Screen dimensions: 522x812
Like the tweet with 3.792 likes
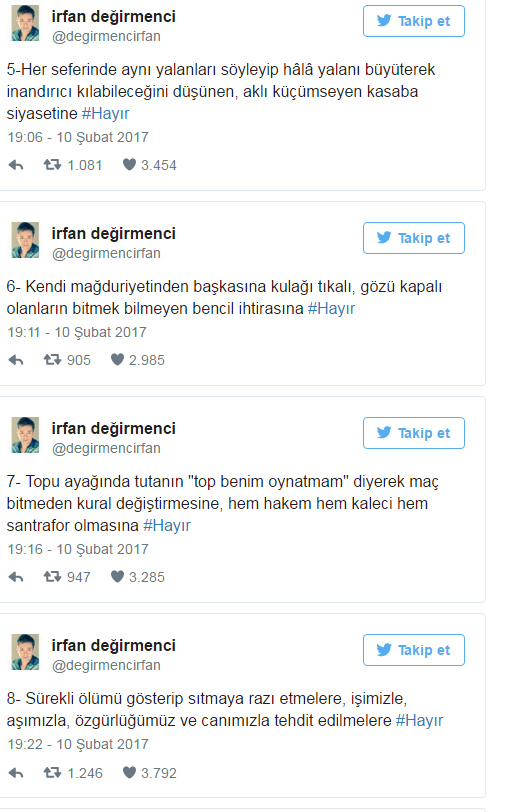[129, 773]
